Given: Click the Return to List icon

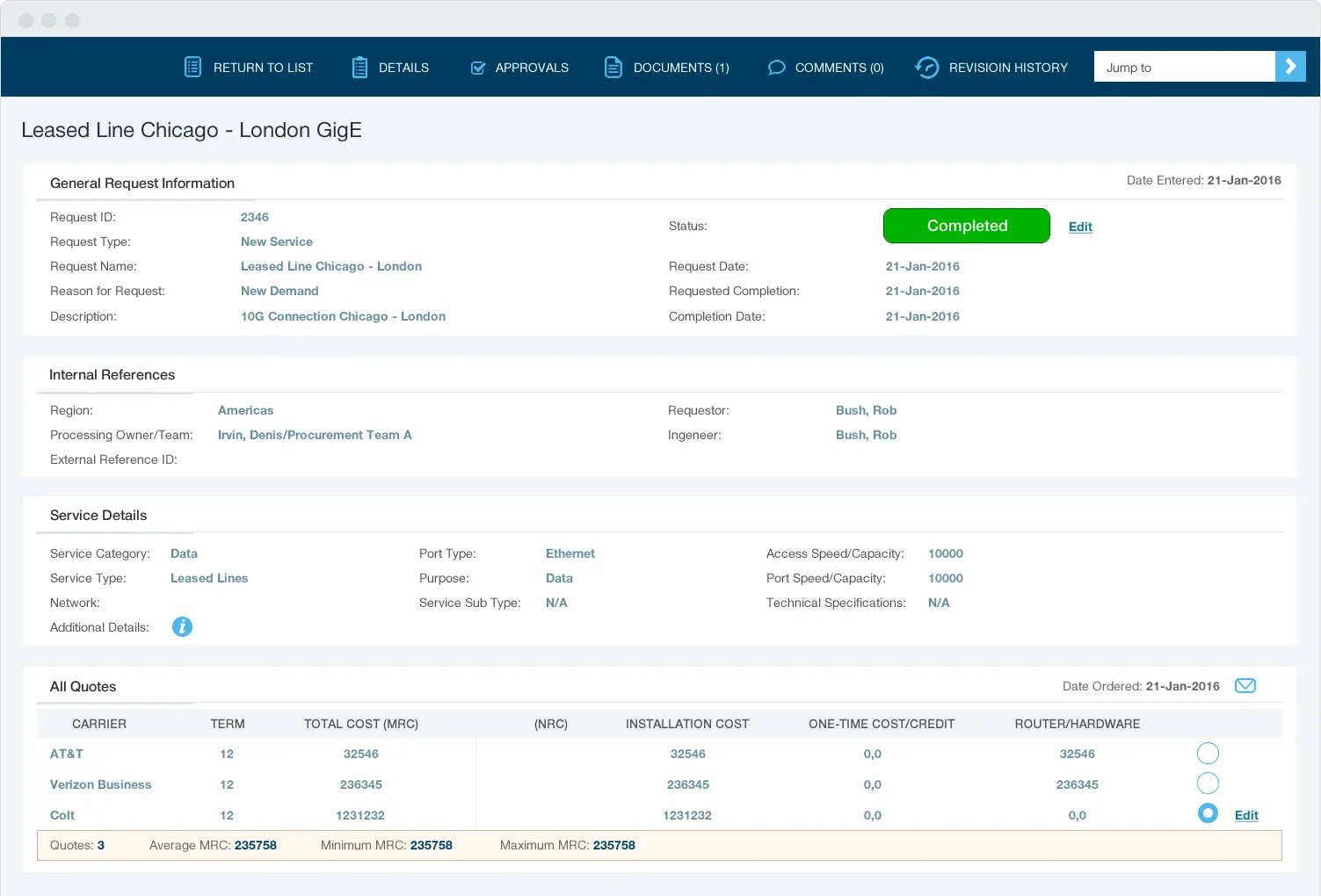Looking at the screenshot, I should (192, 67).
